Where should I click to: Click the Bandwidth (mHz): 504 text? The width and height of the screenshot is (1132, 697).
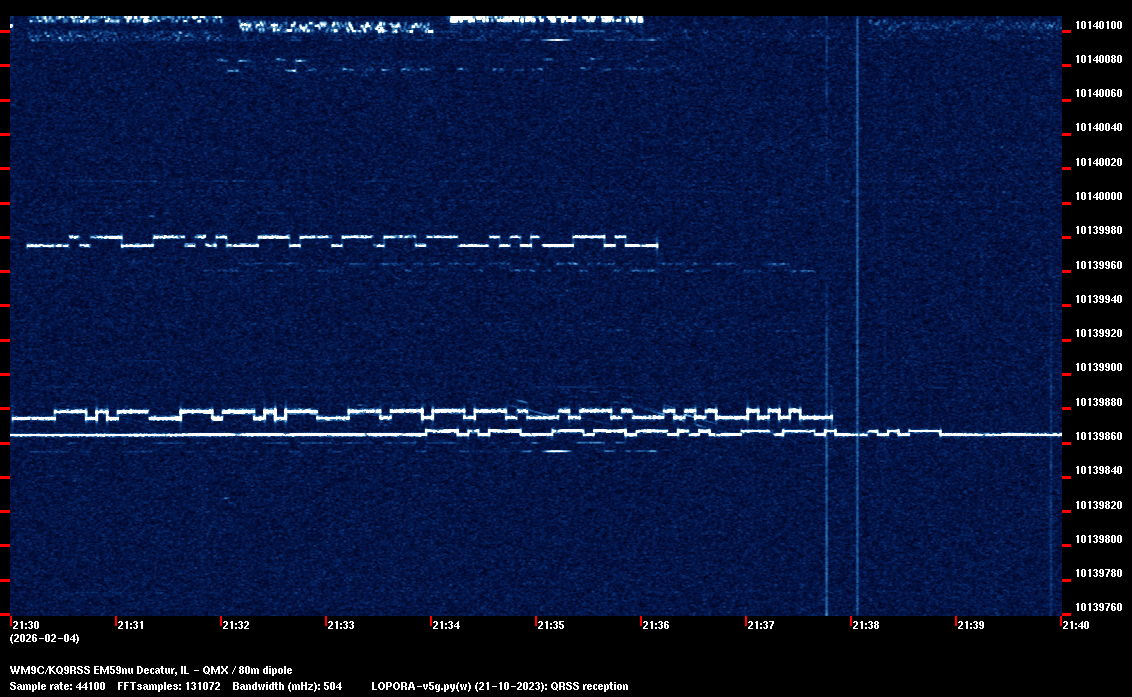(287, 686)
